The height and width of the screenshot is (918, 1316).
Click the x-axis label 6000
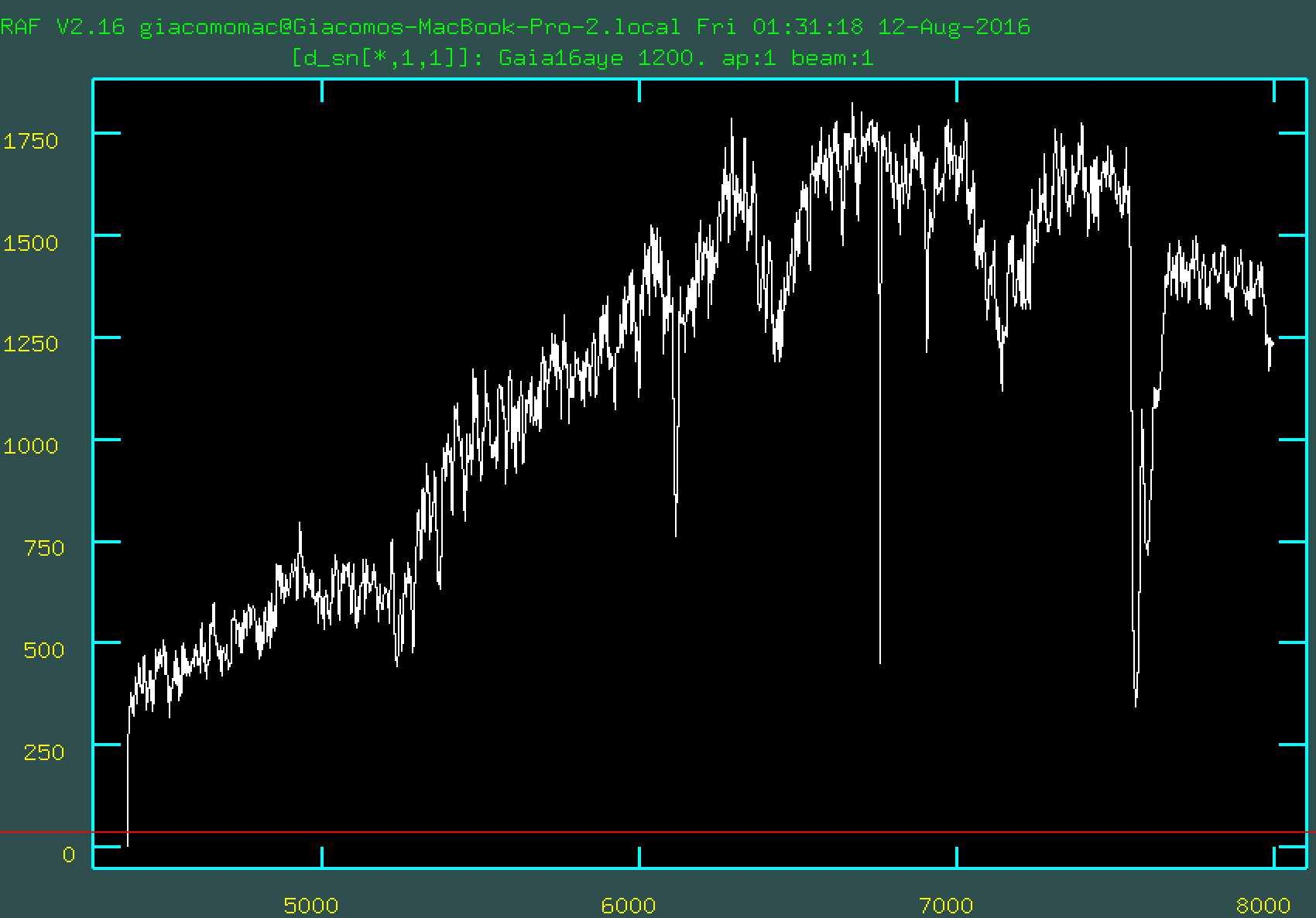tap(629, 905)
